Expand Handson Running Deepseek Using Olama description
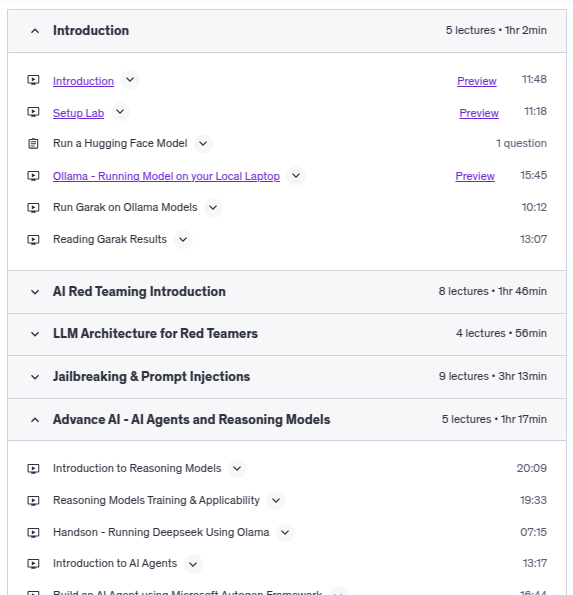 (285, 532)
